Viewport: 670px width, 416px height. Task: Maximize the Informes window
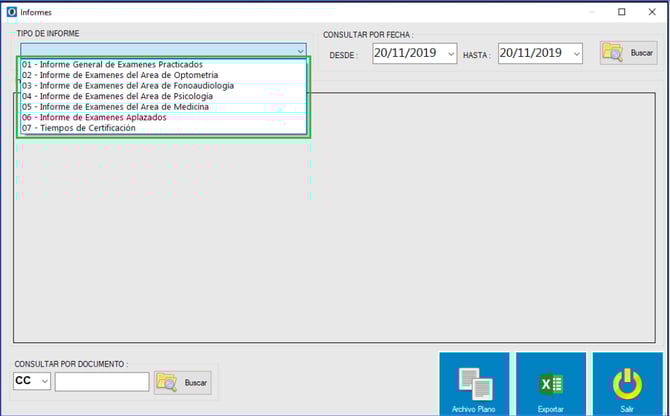(x=622, y=12)
